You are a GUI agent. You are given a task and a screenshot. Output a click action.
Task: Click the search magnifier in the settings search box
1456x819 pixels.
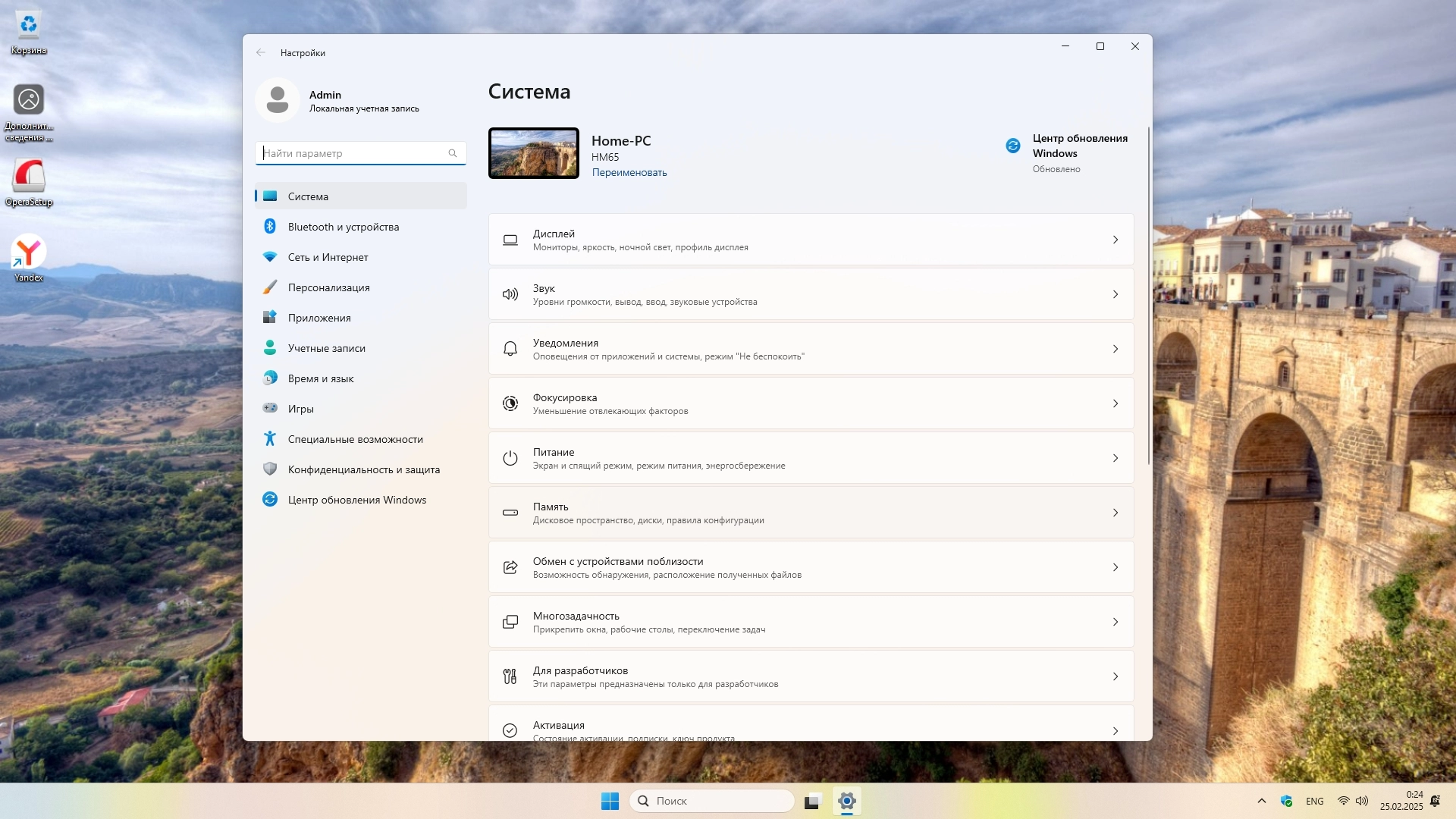tap(453, 153)
